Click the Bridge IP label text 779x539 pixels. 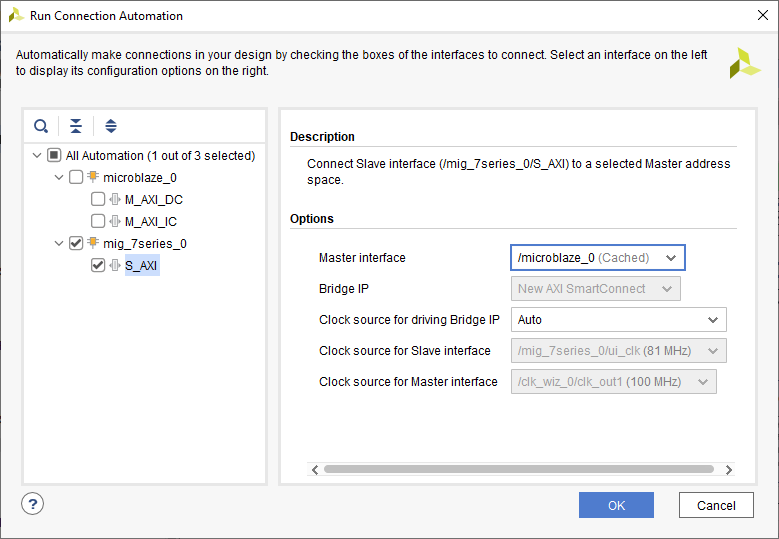tap(344, 289)
